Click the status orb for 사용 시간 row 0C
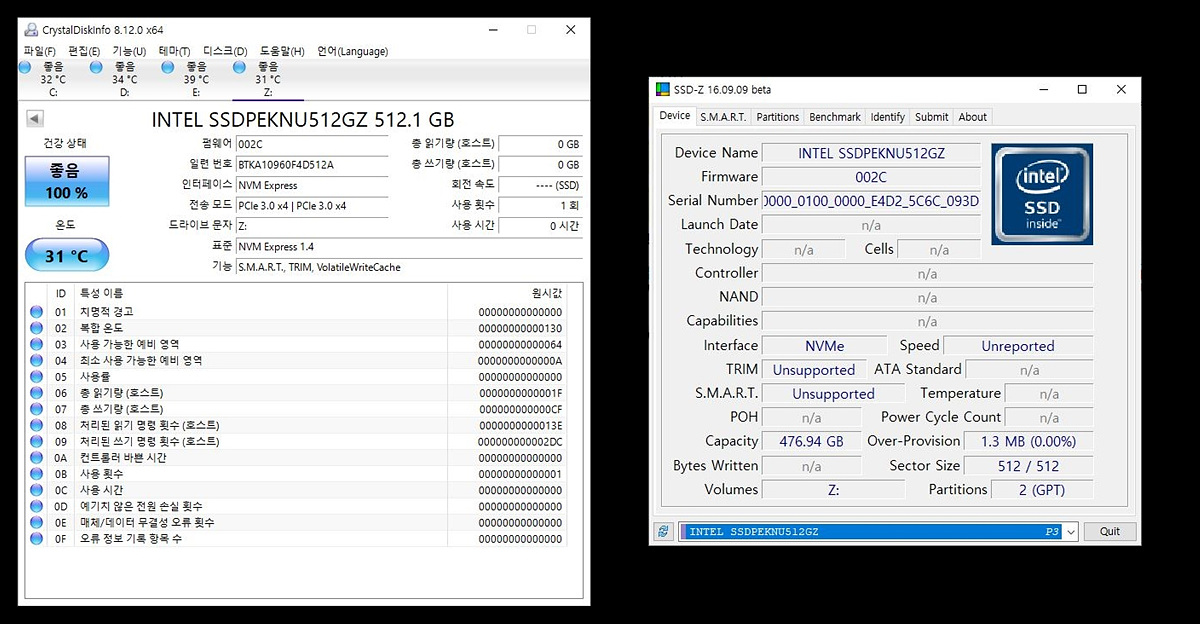Screen dimensions: 1200x624 [37, 490]
